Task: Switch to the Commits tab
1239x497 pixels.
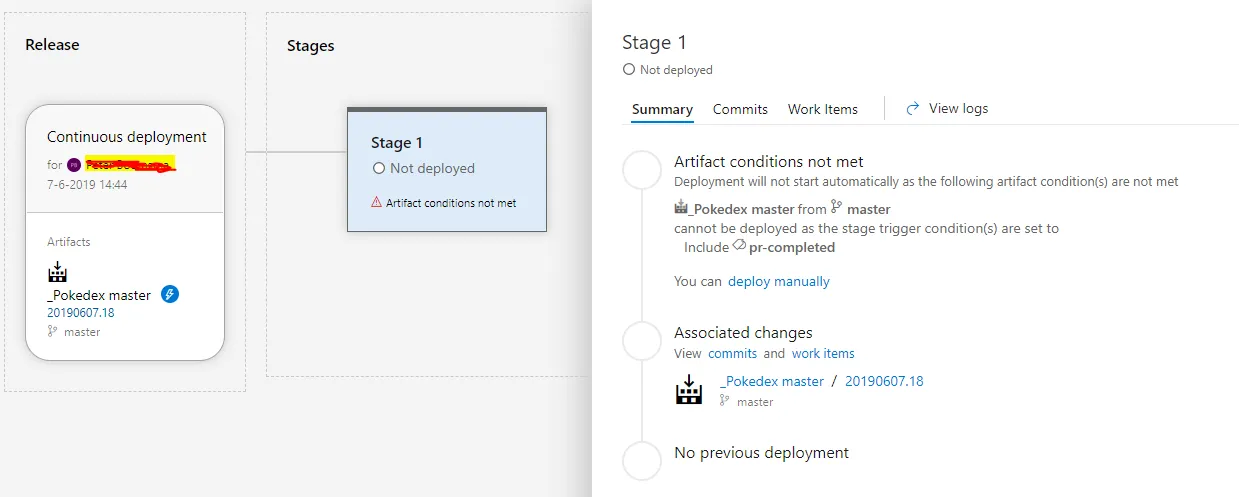Action: point(740,109)
